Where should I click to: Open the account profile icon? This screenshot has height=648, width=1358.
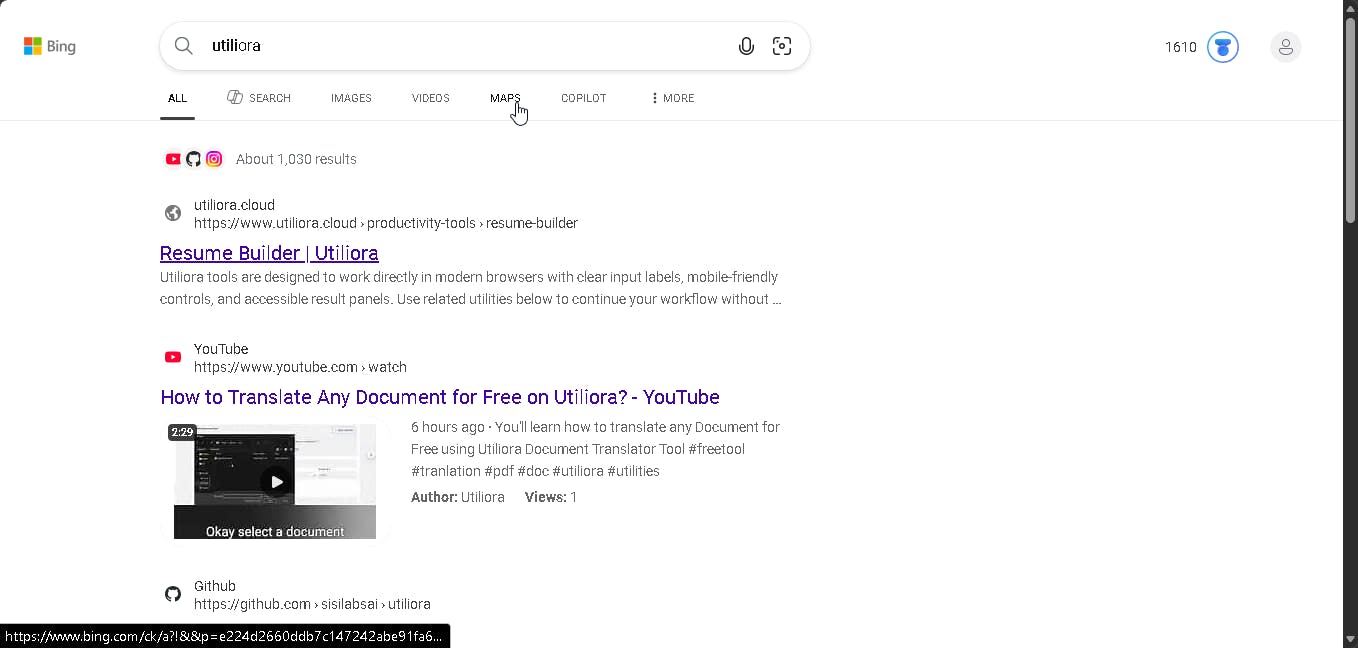pyautogui.click(x=1286, y=47)
